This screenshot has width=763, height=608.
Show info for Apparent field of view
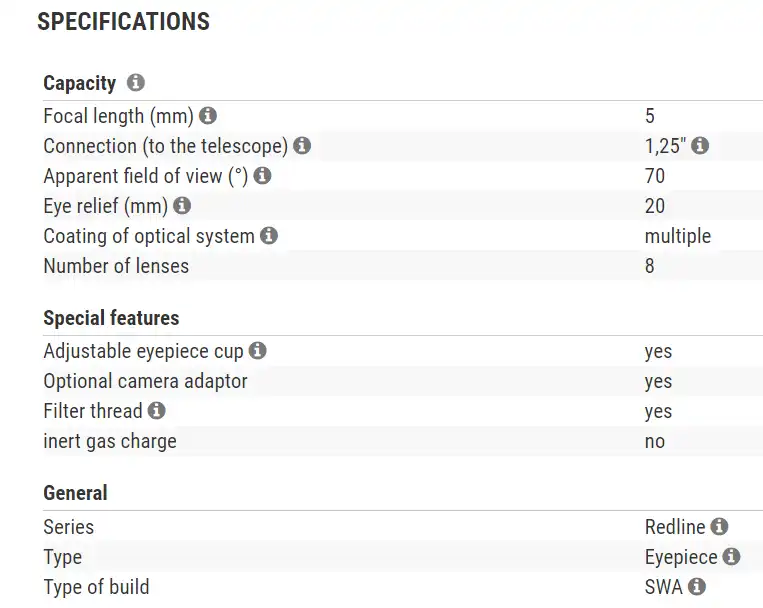point(262,176)
